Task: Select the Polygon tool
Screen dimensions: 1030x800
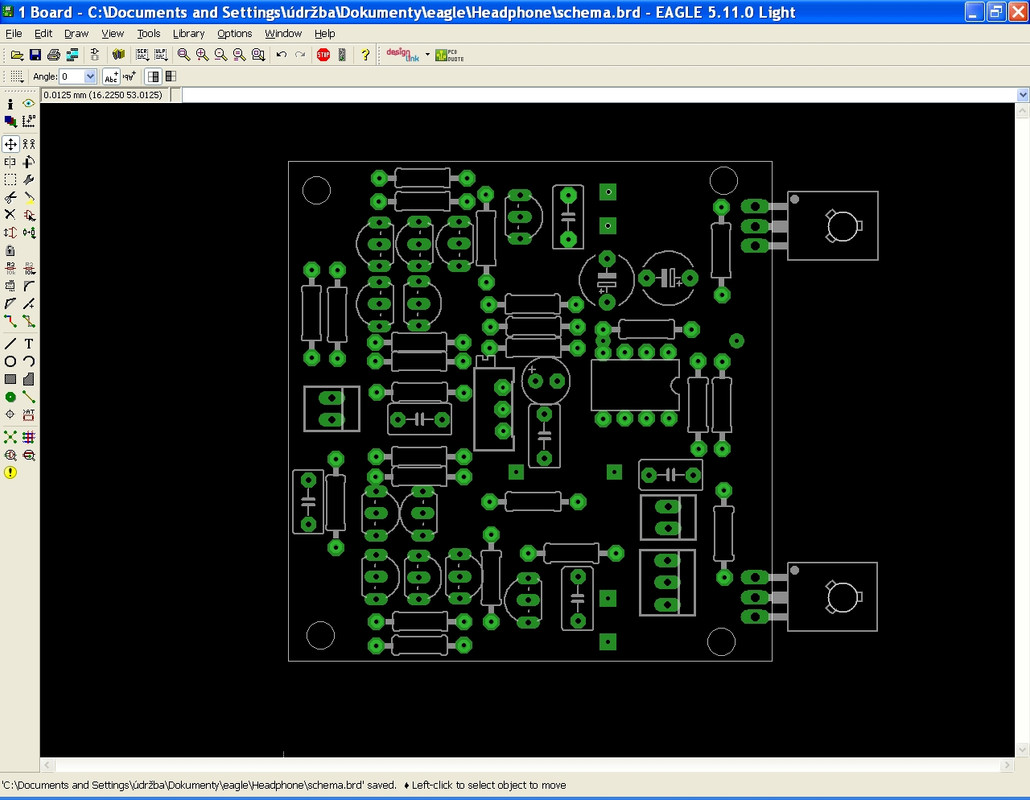Action: pyautogui.click(x=29, y=379)
